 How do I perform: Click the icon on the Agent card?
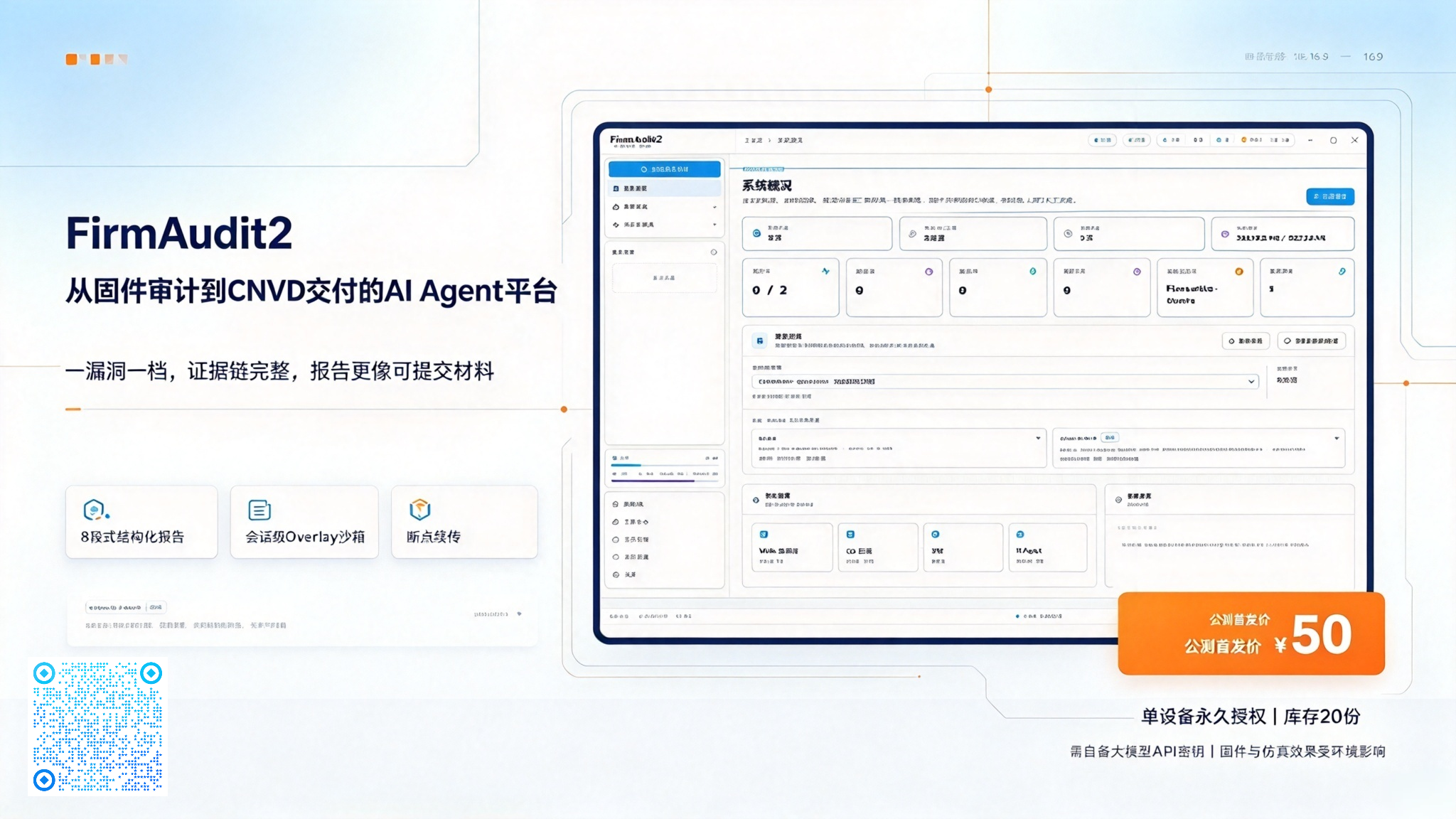(1020, 534)
